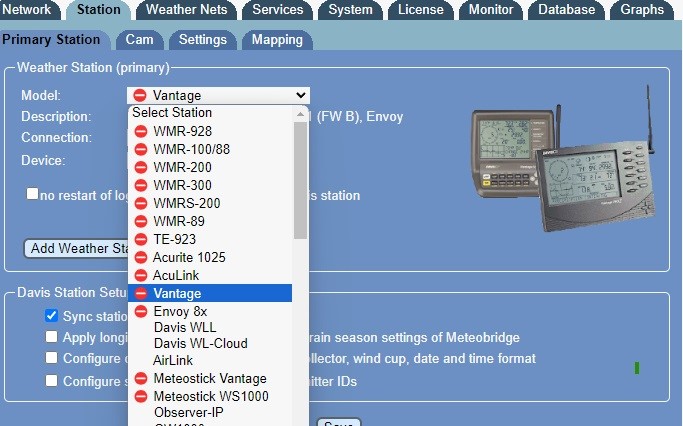
Task: Open the Database tab
Action: [566, 10]
